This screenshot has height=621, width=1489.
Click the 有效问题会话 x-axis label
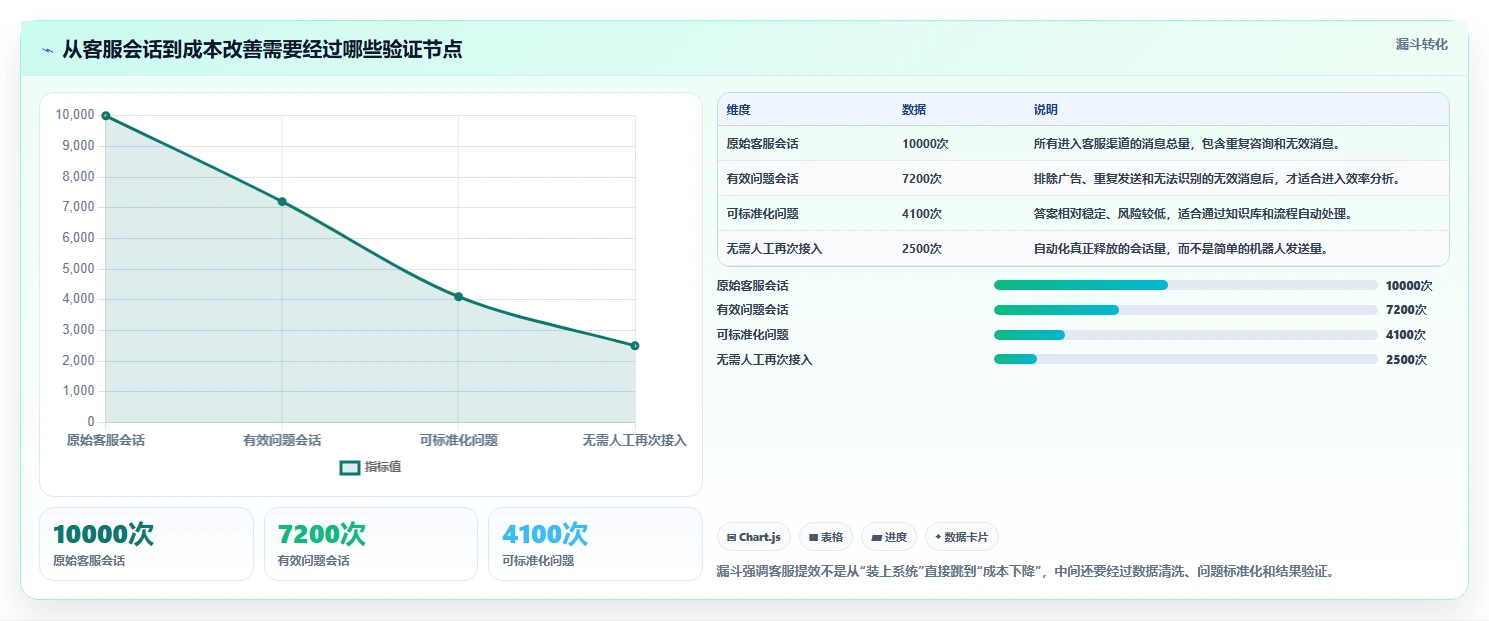pos(282,440)
